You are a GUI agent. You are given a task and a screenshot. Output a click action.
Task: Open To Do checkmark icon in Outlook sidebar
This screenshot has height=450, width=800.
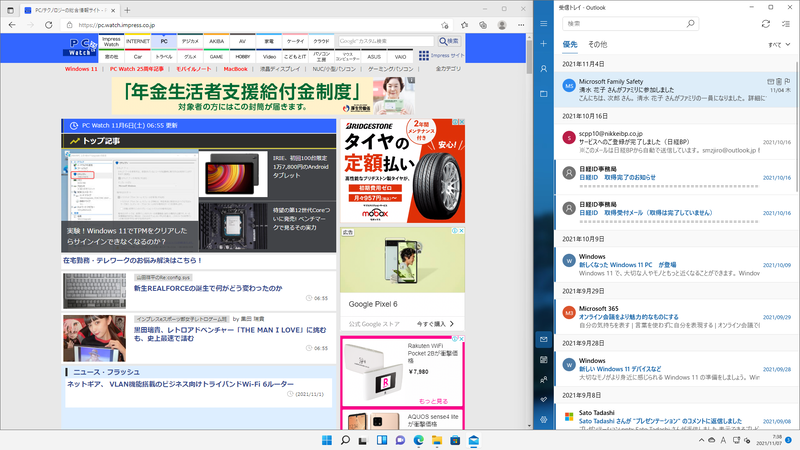coord(543,399)
